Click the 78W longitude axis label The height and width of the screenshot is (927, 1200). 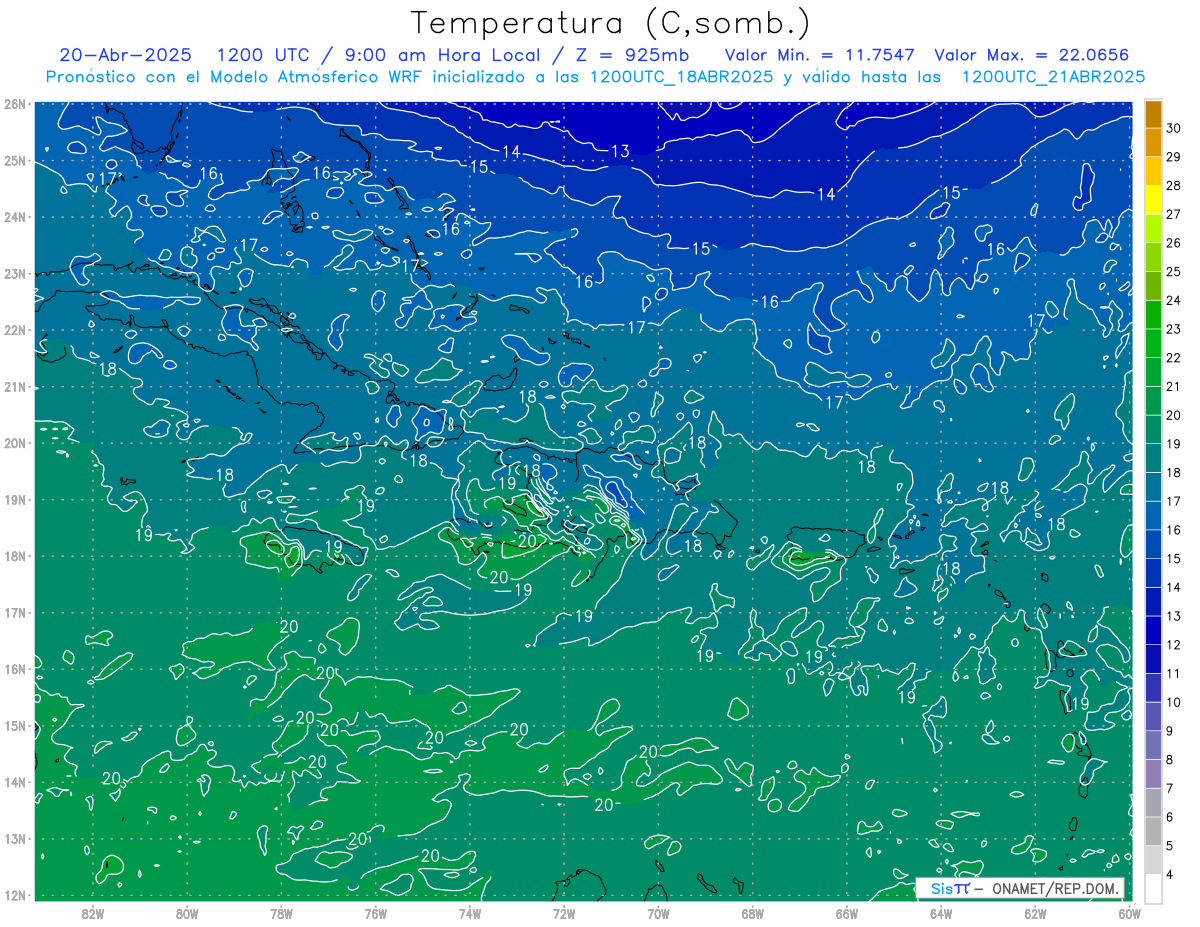tap(281, 914)
